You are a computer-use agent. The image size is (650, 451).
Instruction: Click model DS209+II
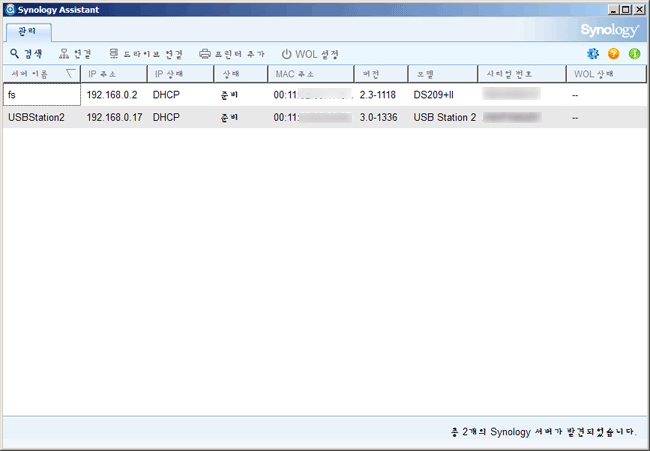tap(434, 95)
